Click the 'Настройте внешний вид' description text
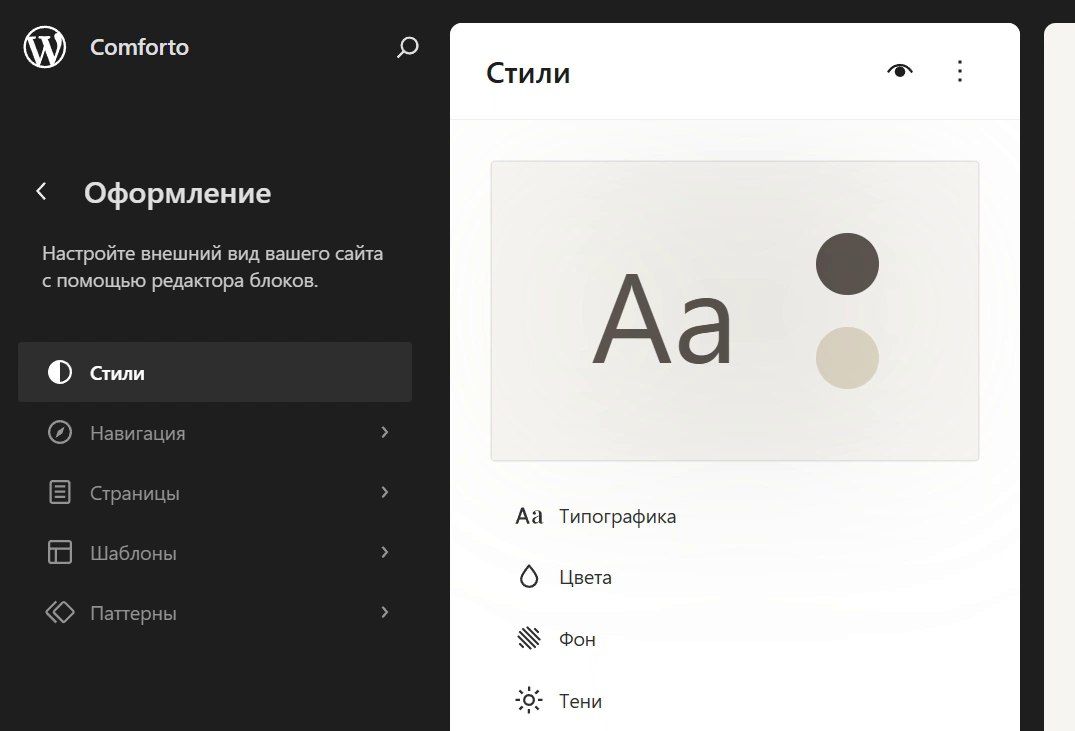The width and height of the screenshot is (1075, 731). pos(213,267)
